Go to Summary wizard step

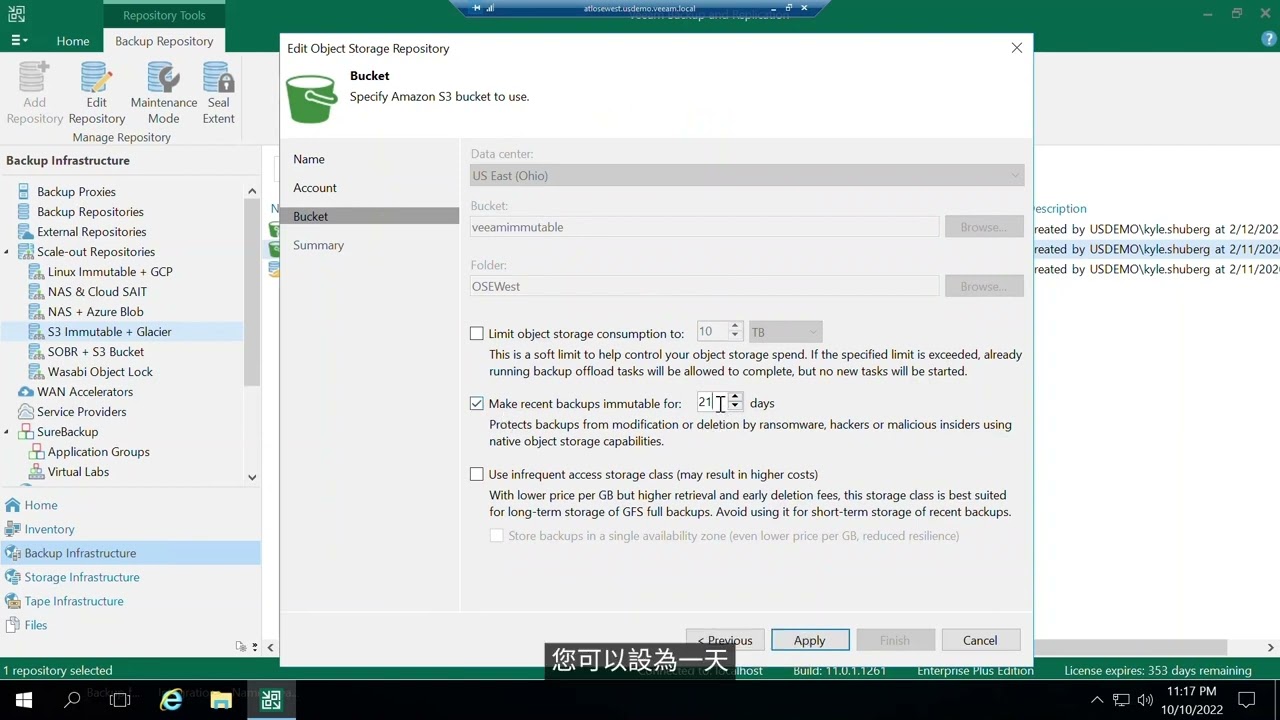click(x=318, y=245)
